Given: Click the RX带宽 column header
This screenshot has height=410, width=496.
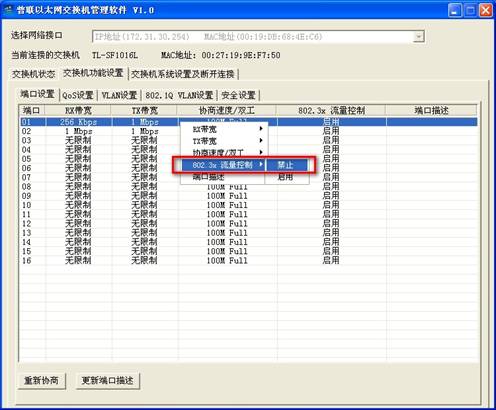Looking at the screenshot, I should pos(78,110).
